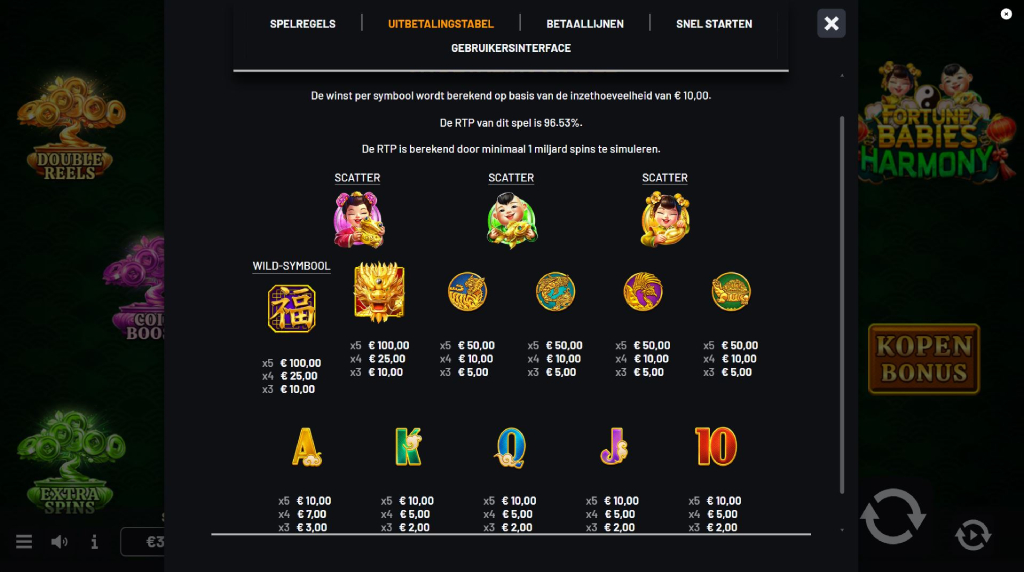Open the Gebruikersinterface tab
The width and height of the screenshot is (1024, 572).
pos(511,48)
